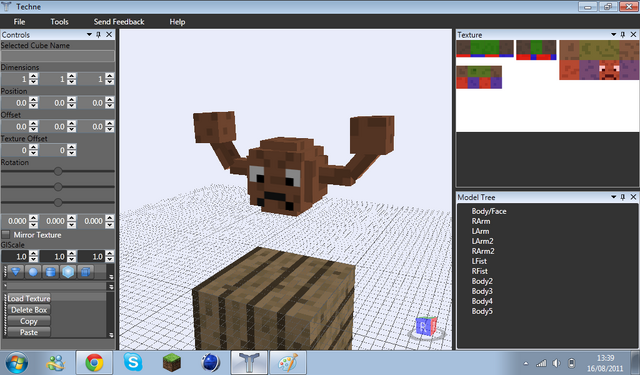Select RArm in the Model Tree
This screenshot has width=640, height=375.
[x=481, y=221]
